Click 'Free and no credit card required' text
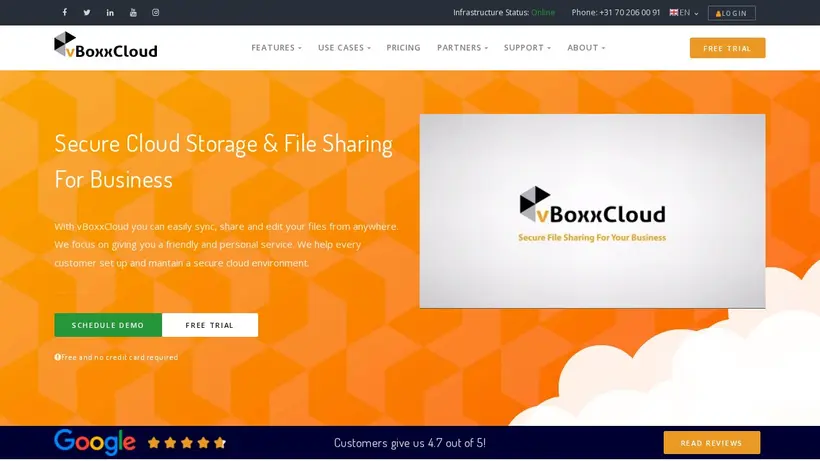The height and width of the screenshot is (461, 820). [120, 358]
